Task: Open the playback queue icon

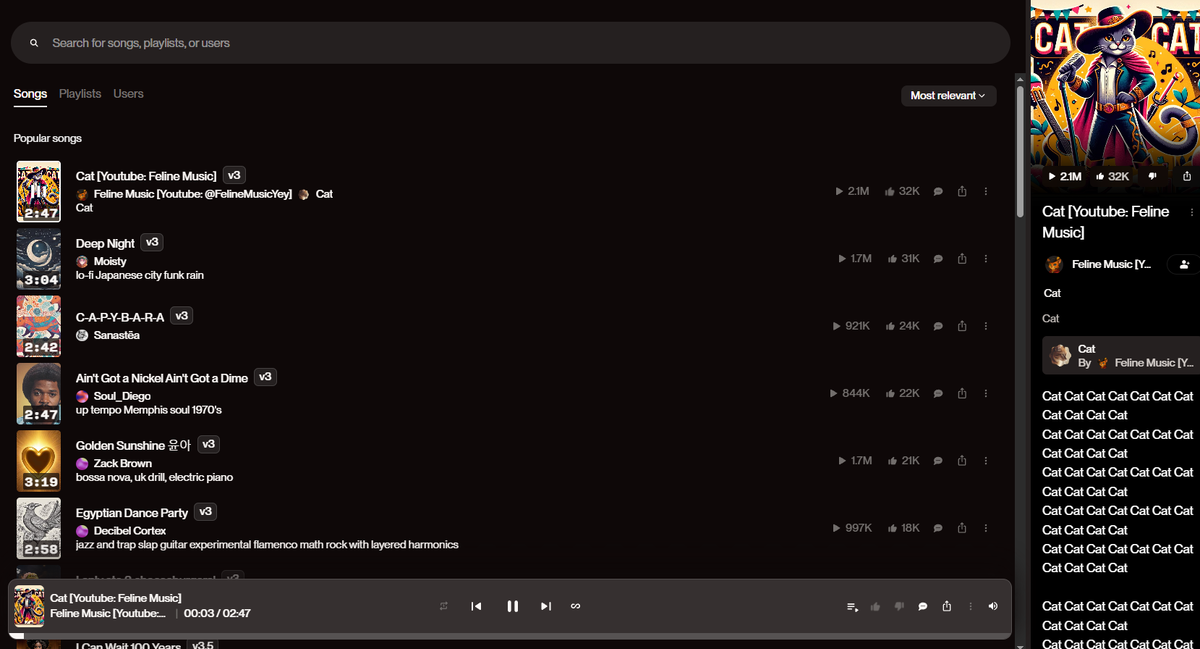Action: point(852,606)
